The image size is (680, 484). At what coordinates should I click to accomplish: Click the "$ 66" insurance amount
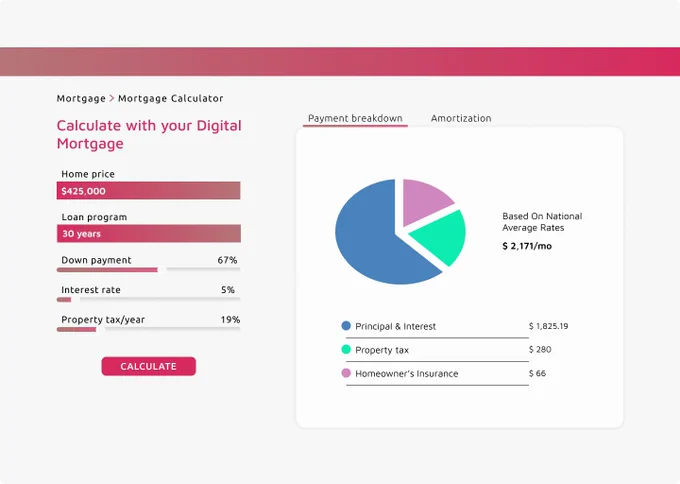pos(537,373)
